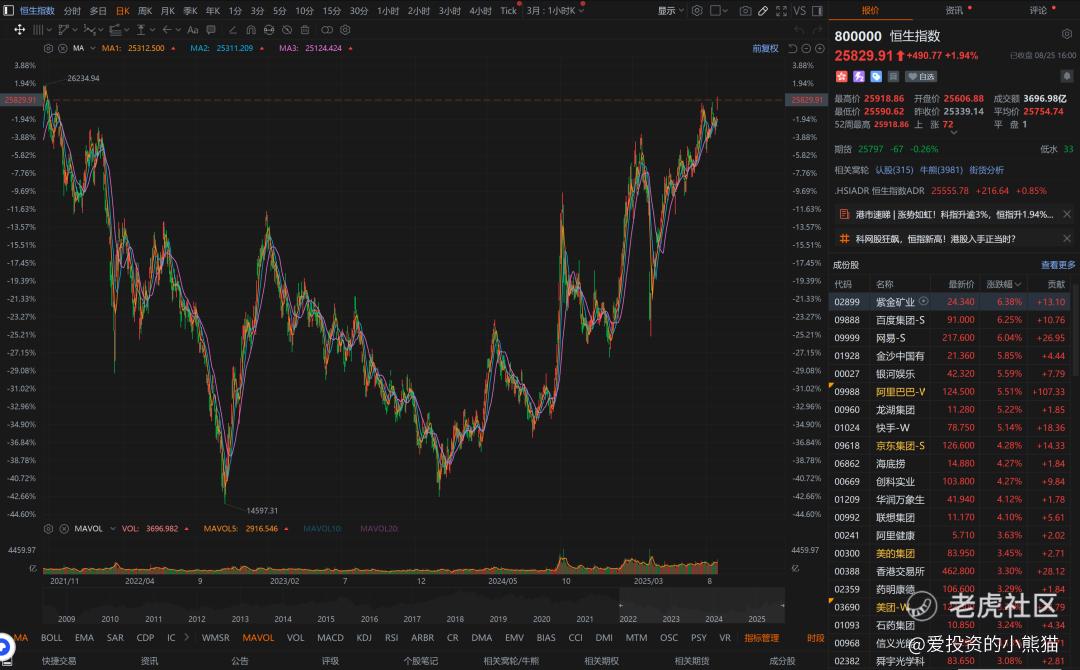Open the 资讯 tab in right panel

954,10
